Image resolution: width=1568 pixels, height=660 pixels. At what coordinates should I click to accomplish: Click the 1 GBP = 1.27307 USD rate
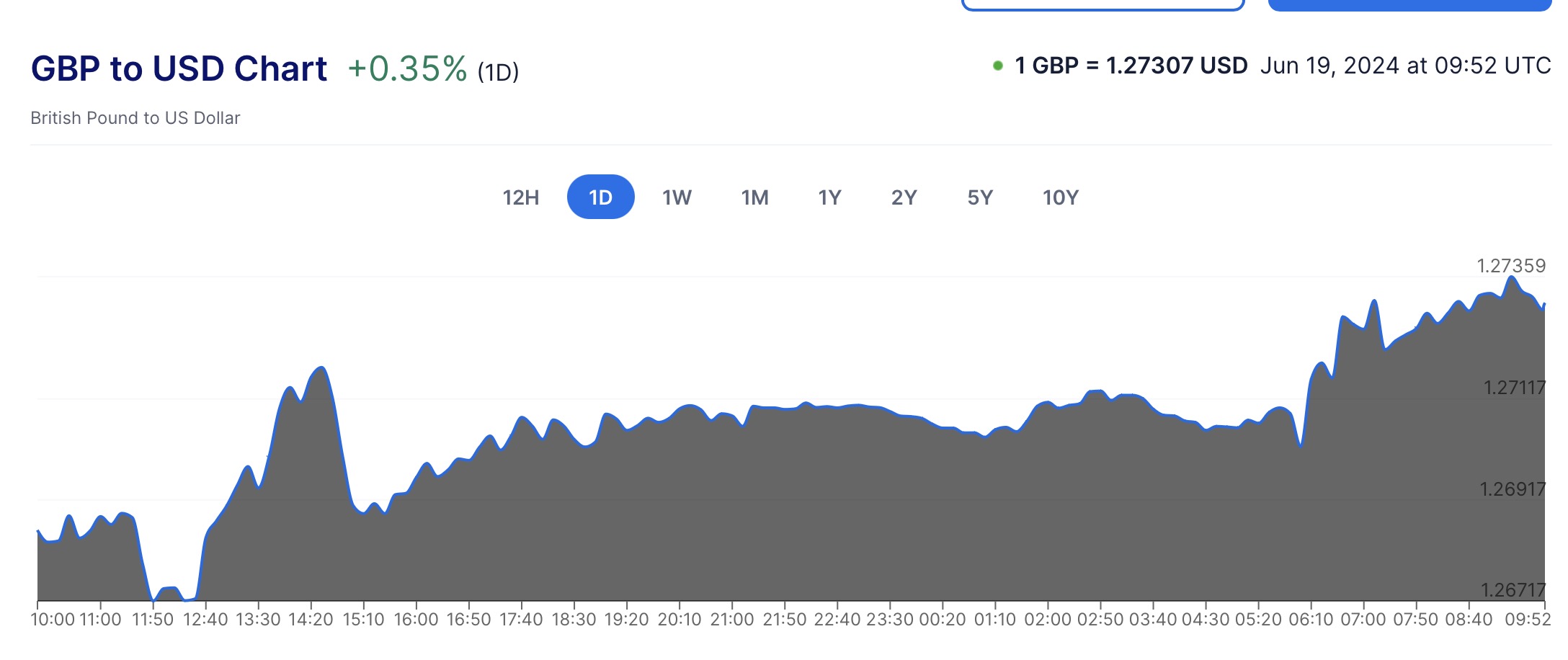pos(1131,66)
